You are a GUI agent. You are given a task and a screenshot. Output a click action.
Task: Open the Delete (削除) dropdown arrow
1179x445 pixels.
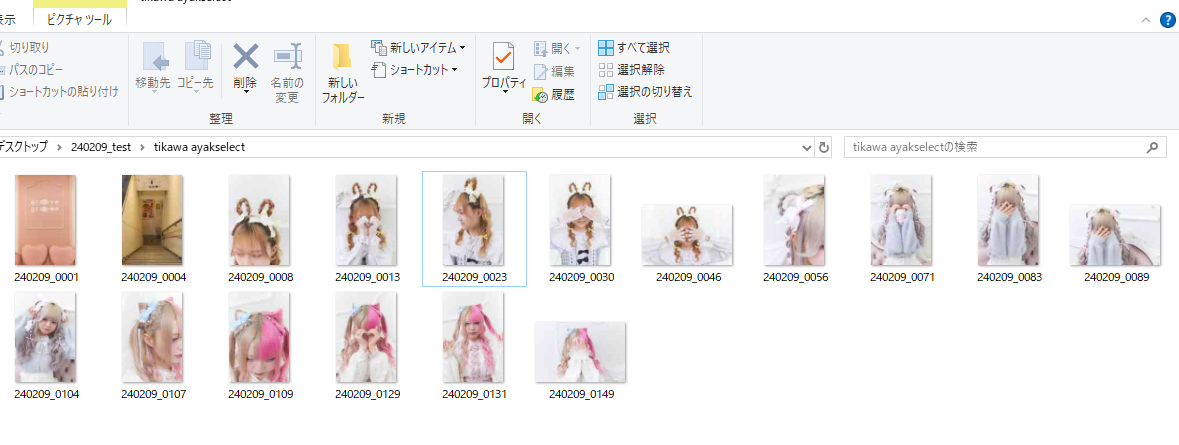pyautogui.click(x=245, y=92)
